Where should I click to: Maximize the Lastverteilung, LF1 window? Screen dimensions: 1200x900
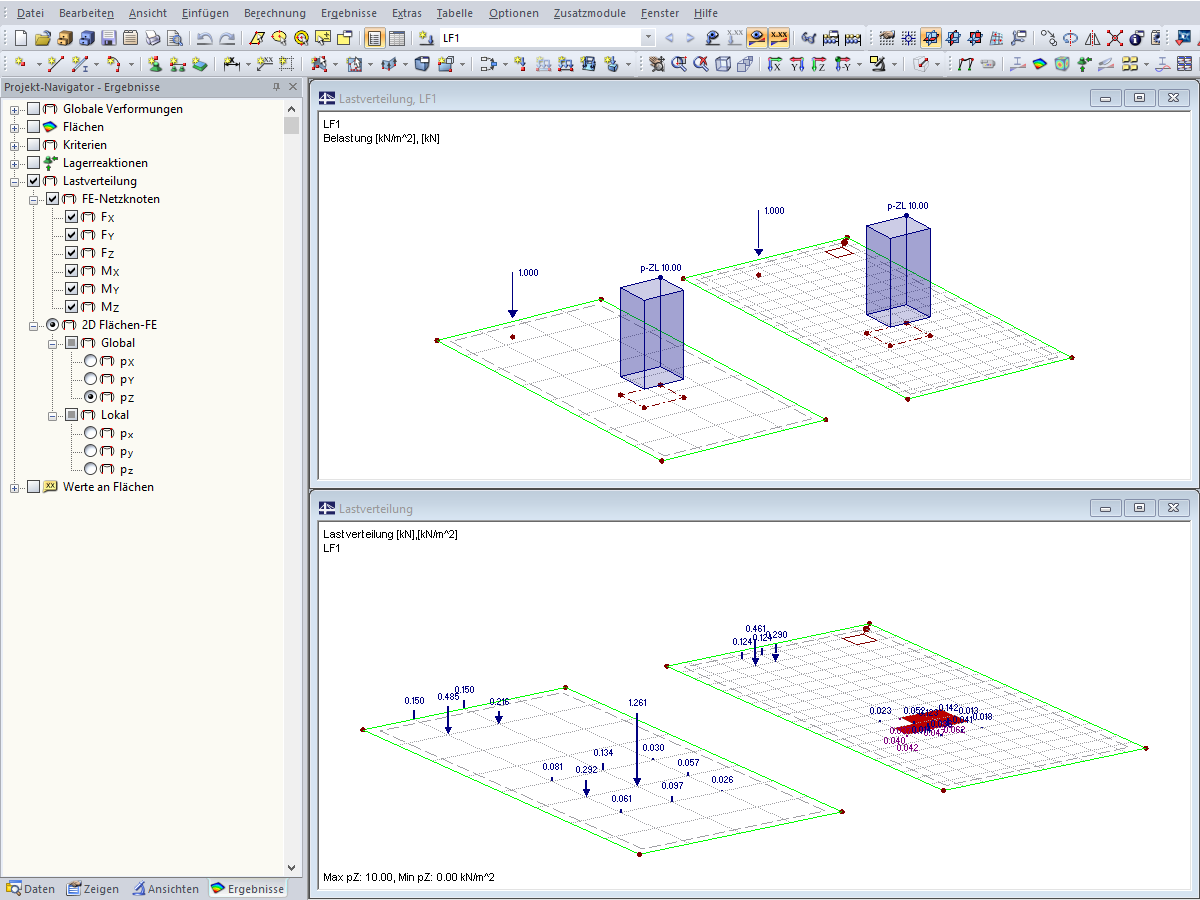1138,98
